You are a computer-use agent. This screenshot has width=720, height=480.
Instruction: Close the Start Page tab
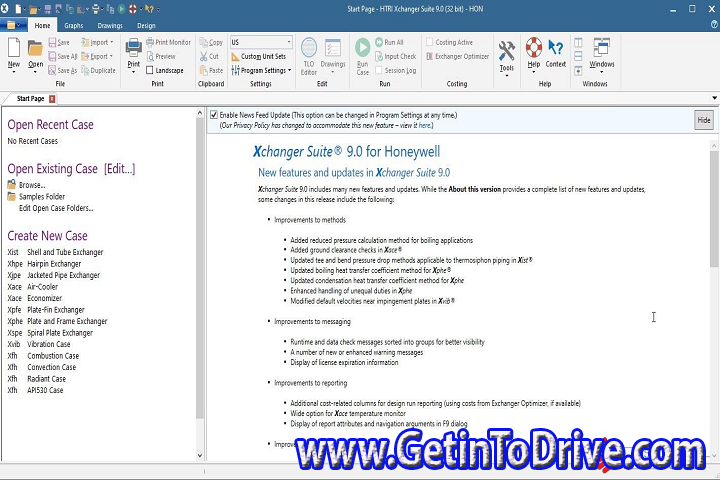52,99
